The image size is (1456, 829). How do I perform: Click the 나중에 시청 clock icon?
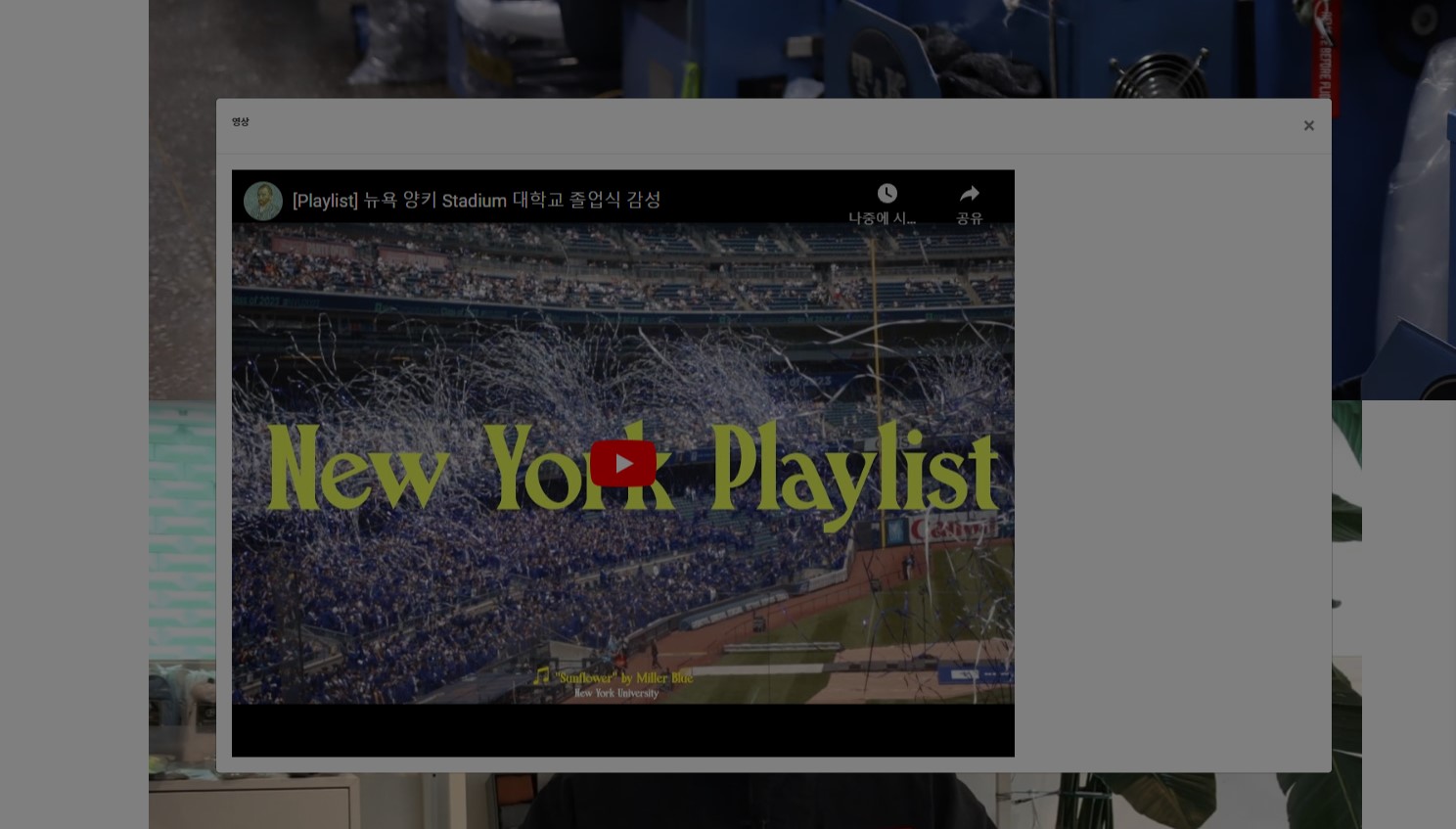coord(887,193)
